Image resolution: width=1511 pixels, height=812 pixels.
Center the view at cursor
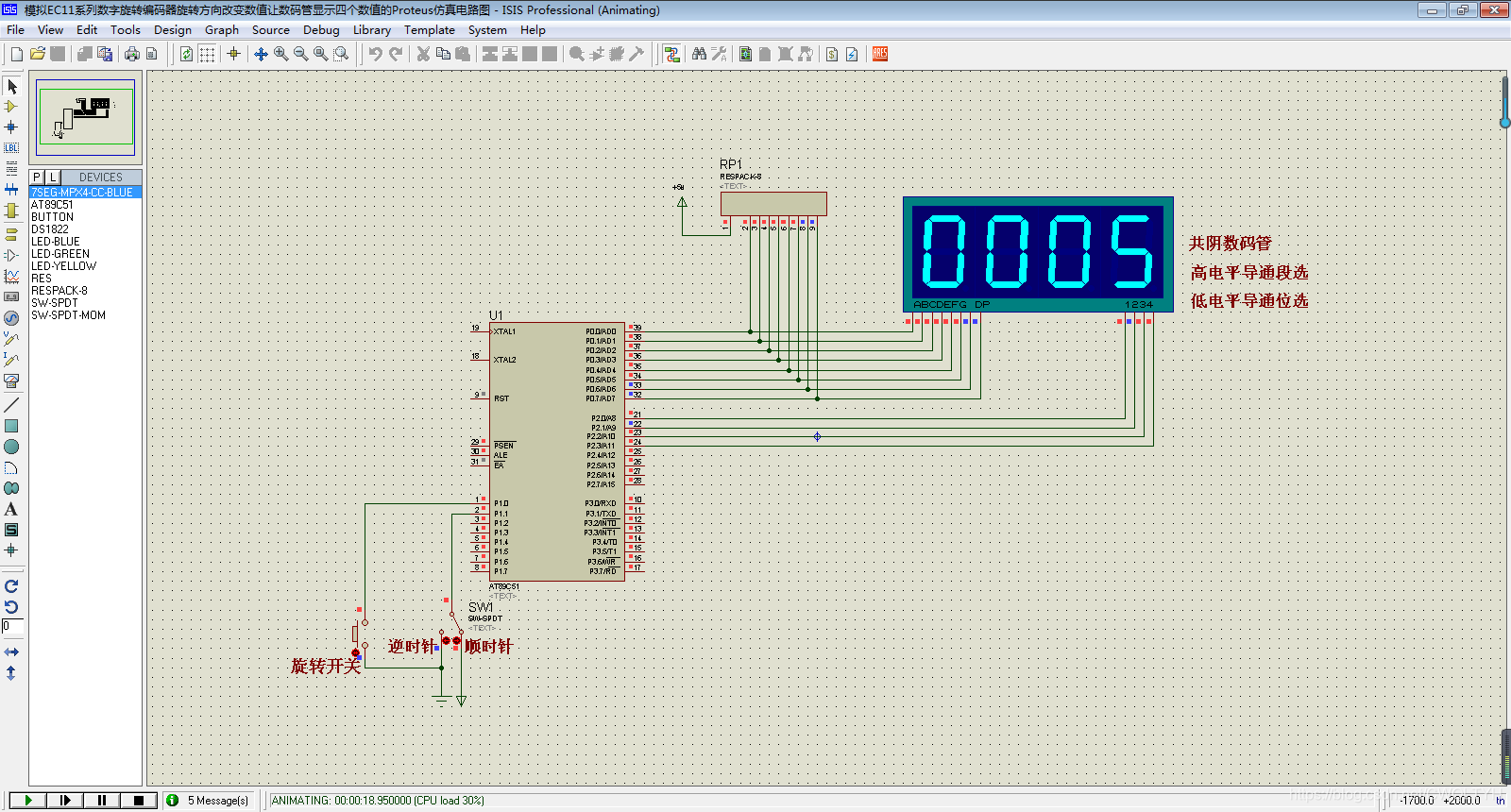pyautogui.click(x=261, y=54)
